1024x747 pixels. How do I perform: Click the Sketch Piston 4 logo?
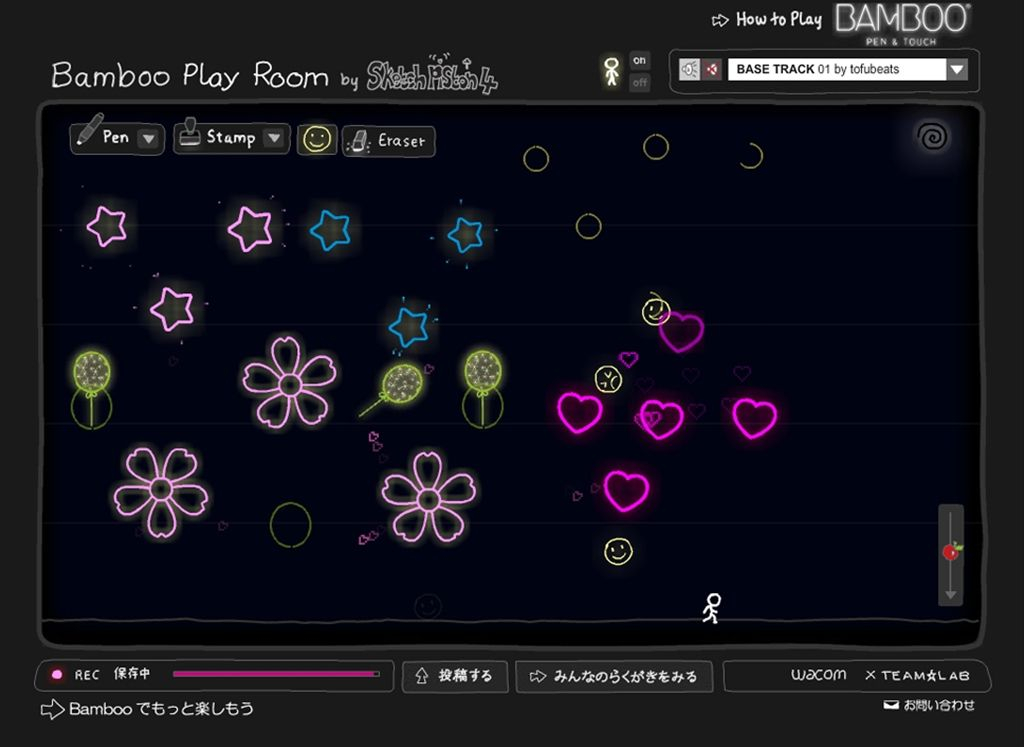pyautogui.click(x=431, y=75)
